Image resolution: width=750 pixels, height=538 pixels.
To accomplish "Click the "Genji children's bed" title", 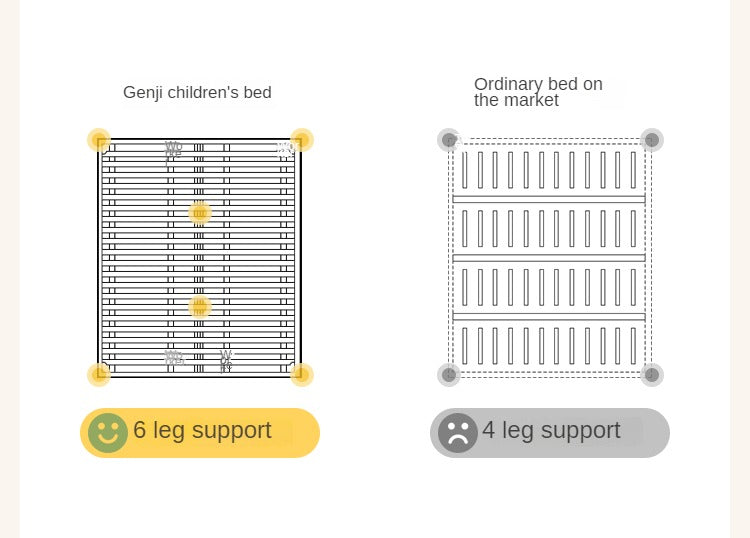I will (x=197, y=93).
